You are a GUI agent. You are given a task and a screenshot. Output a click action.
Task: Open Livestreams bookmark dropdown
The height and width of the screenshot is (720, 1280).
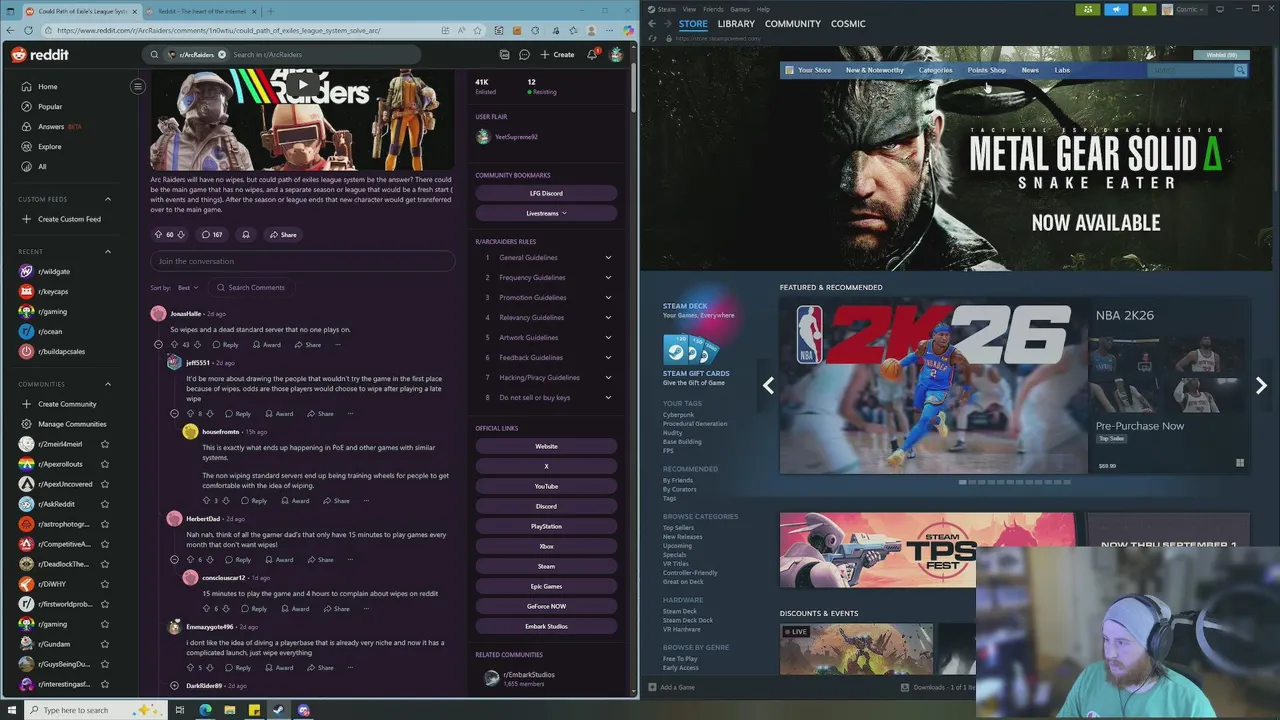coord(546,213)
